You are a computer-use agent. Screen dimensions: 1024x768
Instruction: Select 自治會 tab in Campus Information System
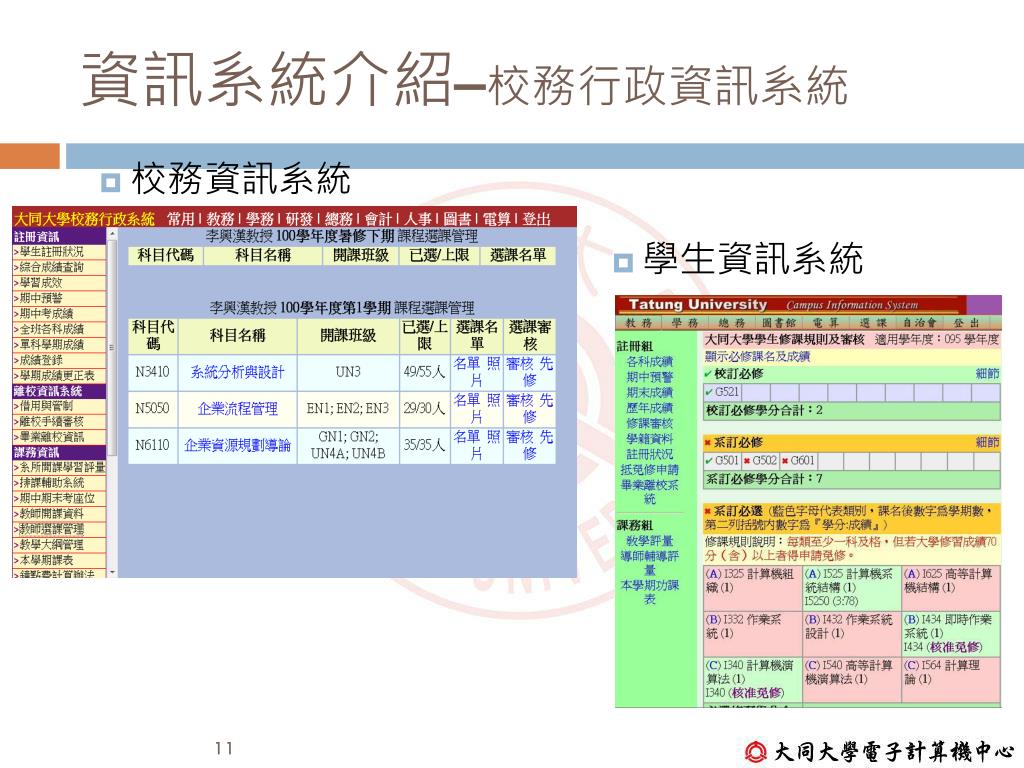click(920, 323)
